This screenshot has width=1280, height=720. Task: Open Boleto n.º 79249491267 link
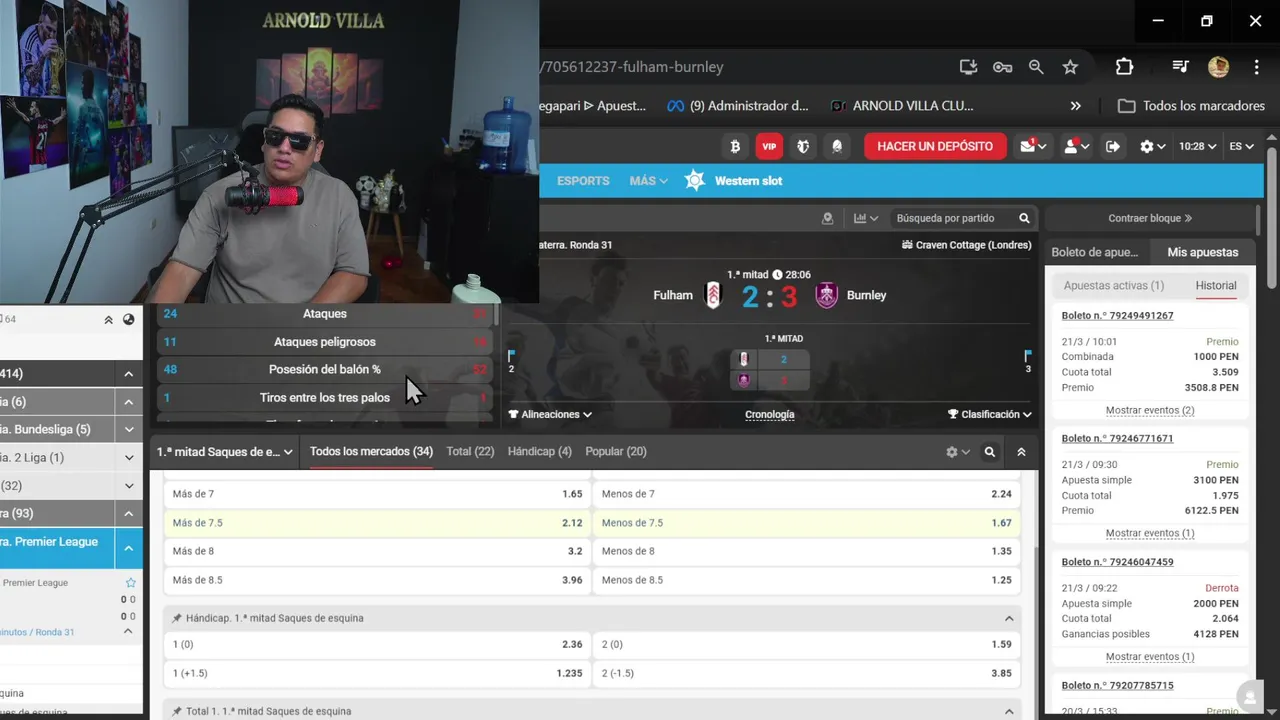1117,315
